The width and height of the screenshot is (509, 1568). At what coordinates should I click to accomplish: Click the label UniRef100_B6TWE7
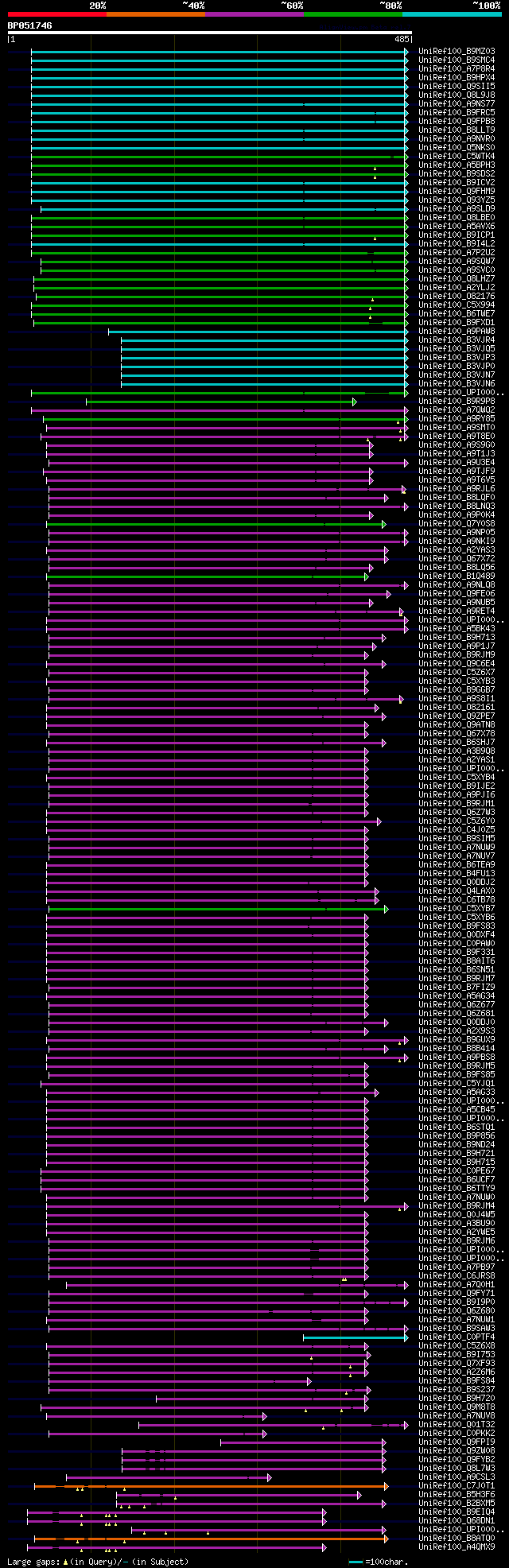point(457,314)
